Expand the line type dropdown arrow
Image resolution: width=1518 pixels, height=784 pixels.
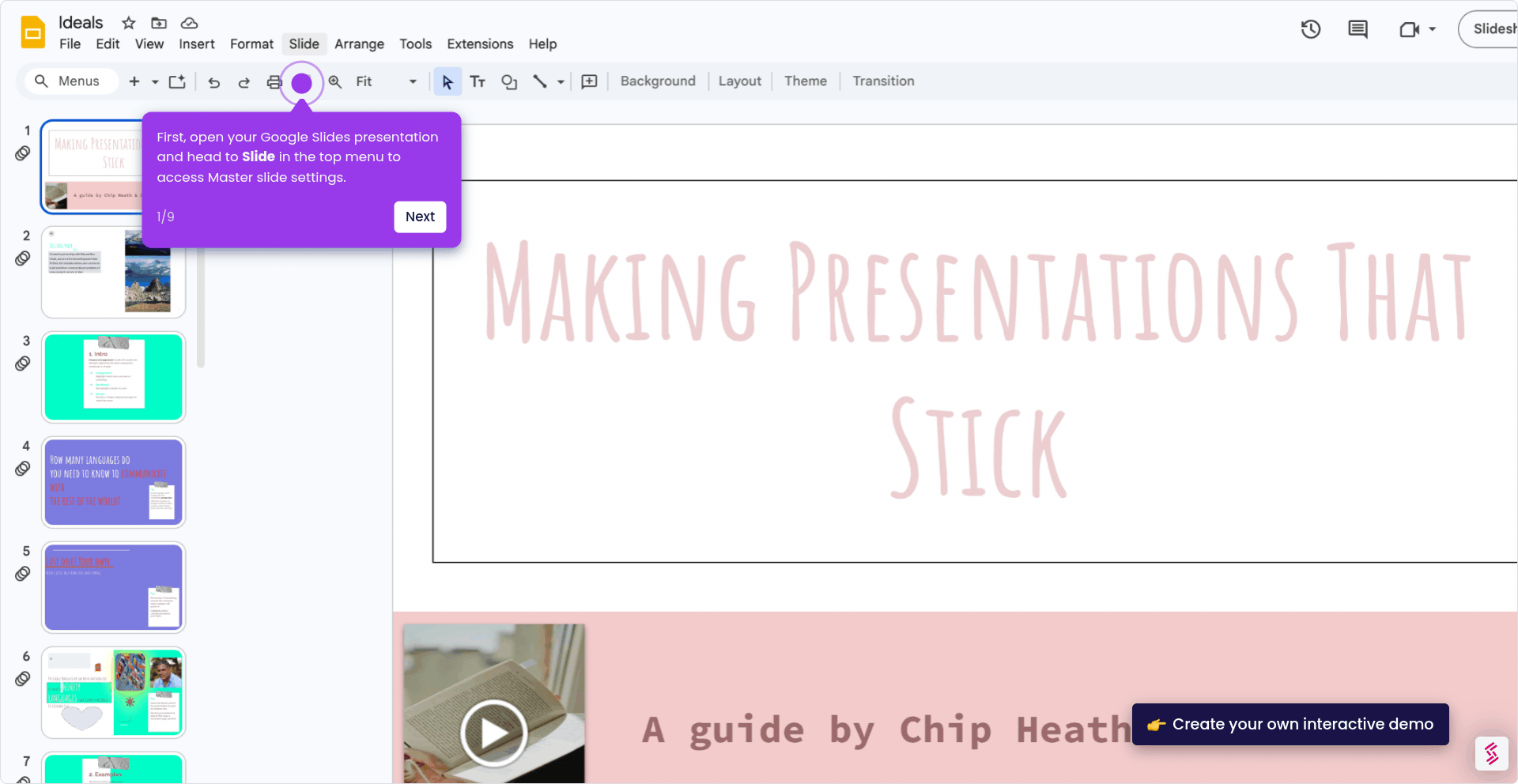(561, 81)
